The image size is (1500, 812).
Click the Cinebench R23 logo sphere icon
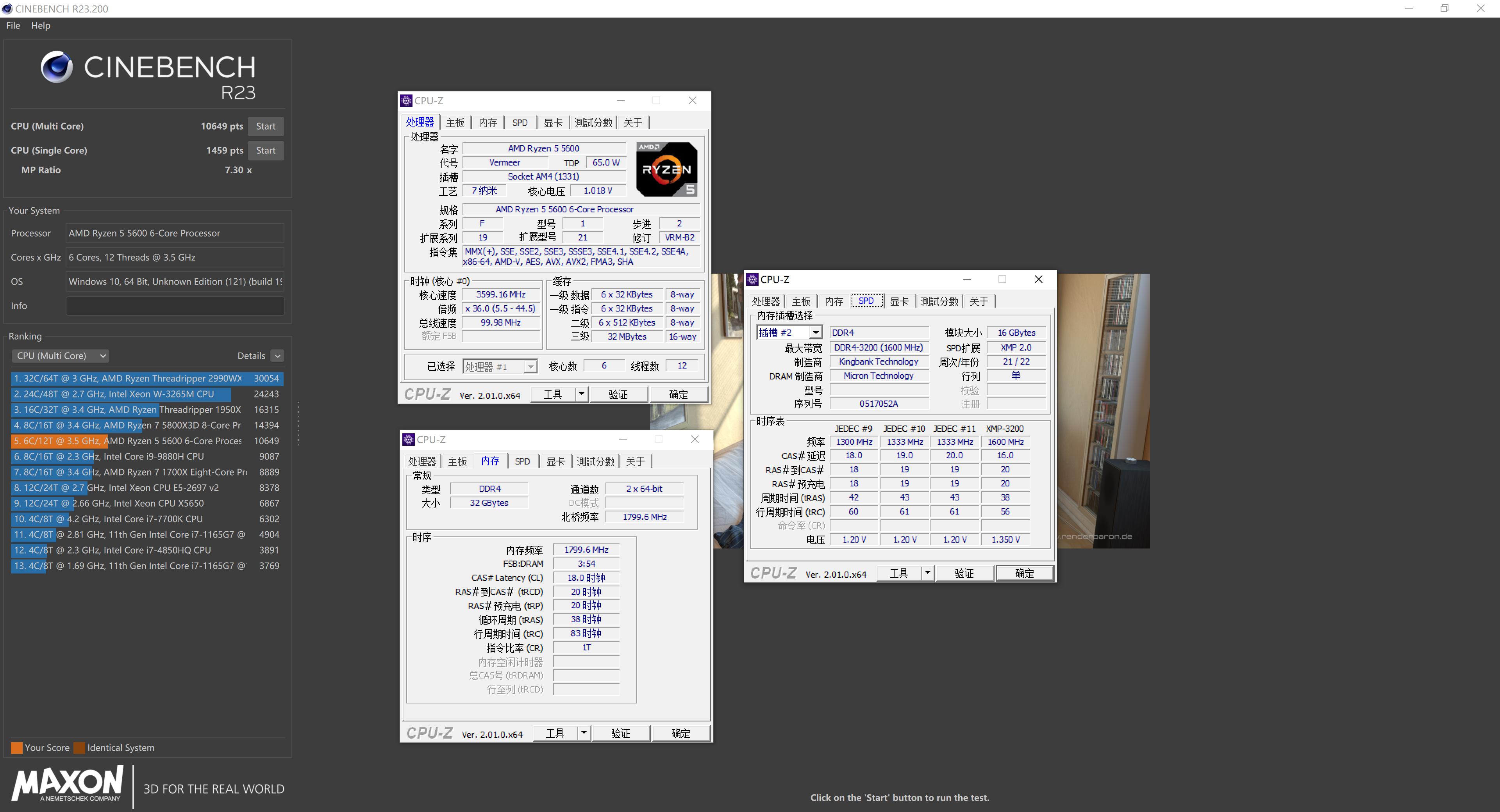[57, 67]
